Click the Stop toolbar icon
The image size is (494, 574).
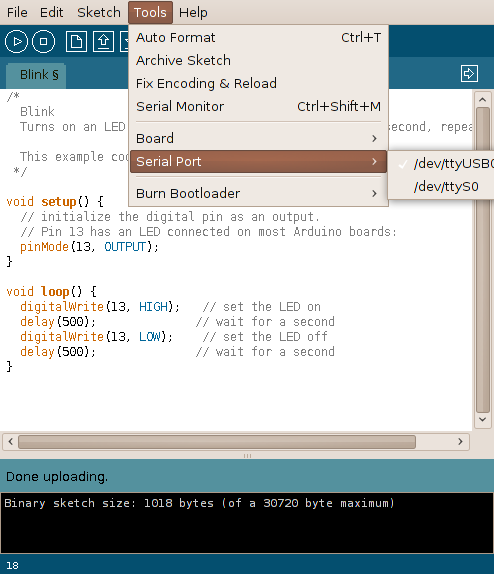(44, 41)
